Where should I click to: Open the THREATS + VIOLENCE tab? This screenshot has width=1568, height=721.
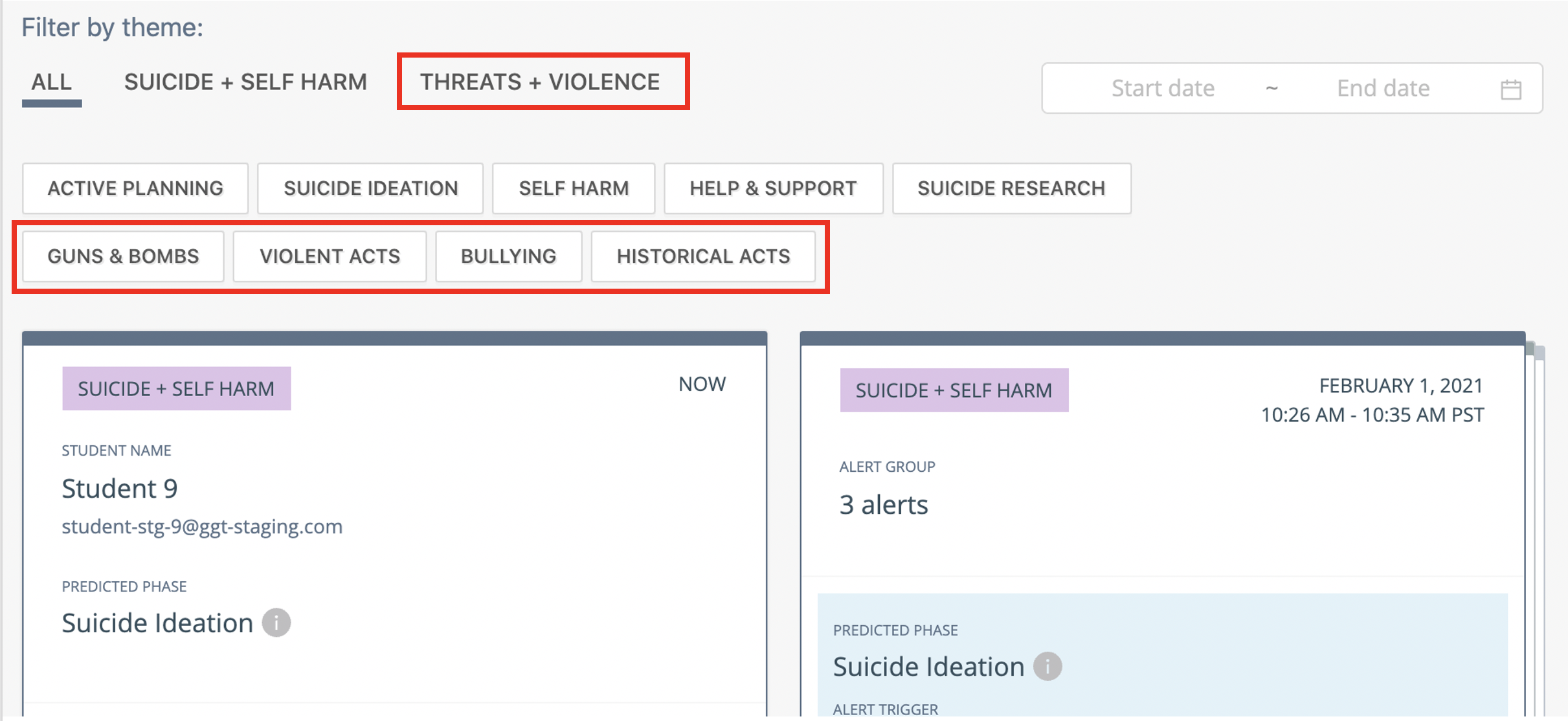coord(540,82)
